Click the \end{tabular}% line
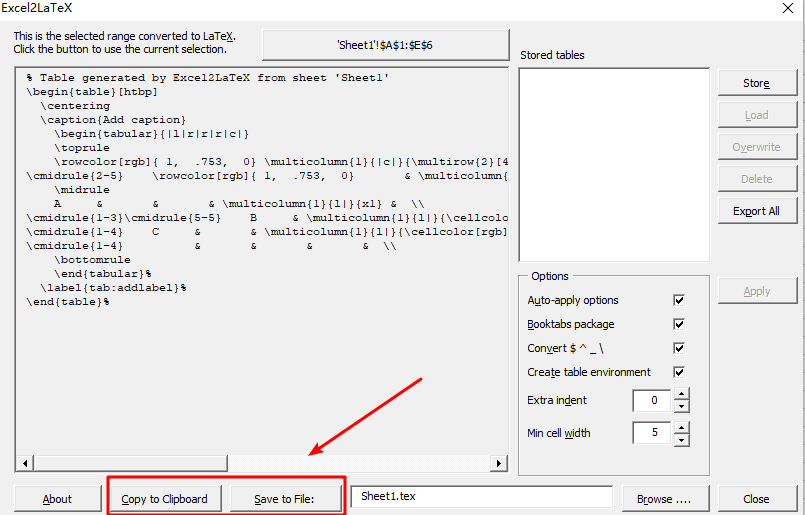 (103, 274)
